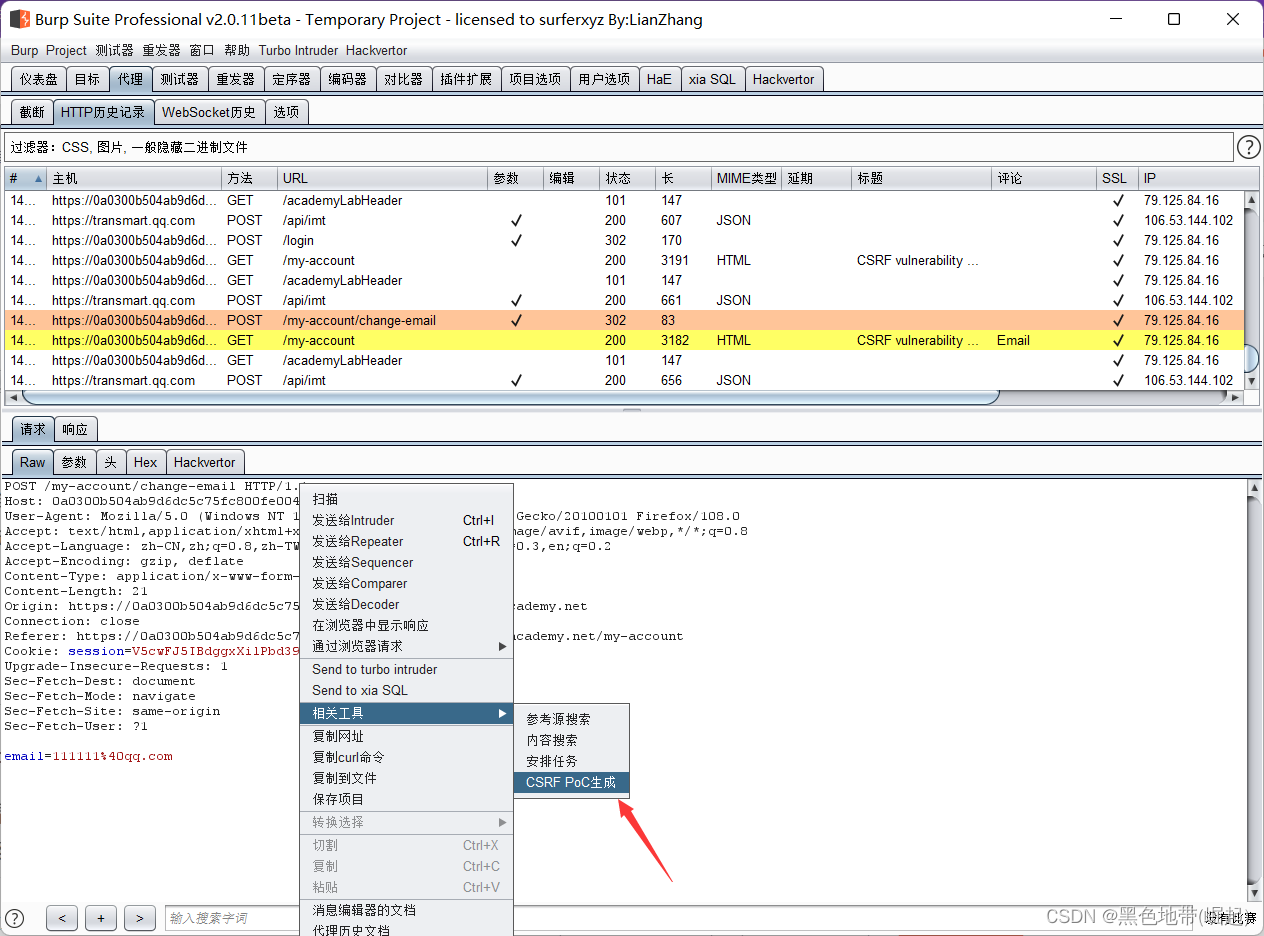
Task: Switch to the 项目选项 tab
Action: coord(536,79)
